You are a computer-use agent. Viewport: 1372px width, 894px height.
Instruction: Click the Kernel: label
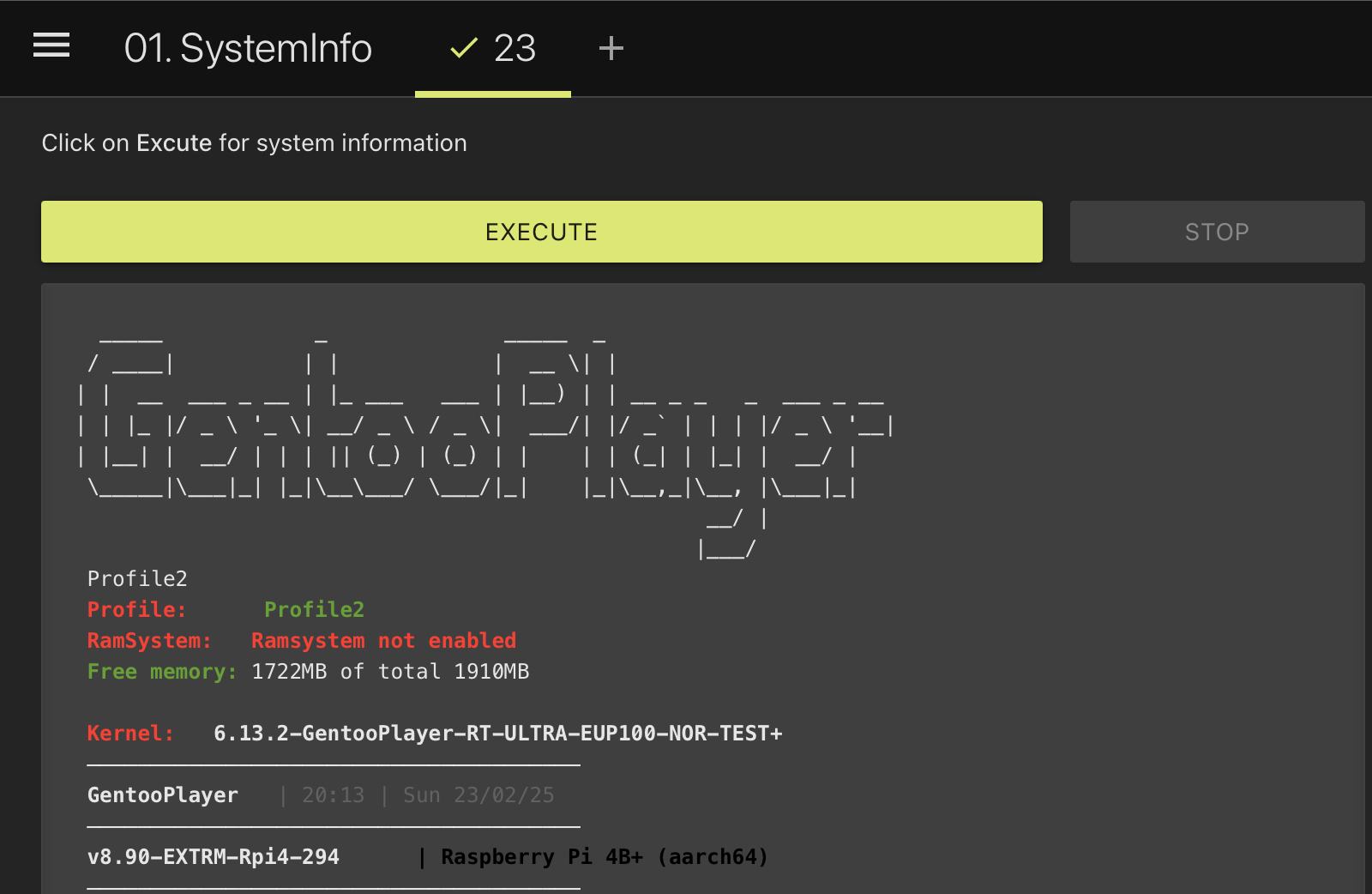130,734
